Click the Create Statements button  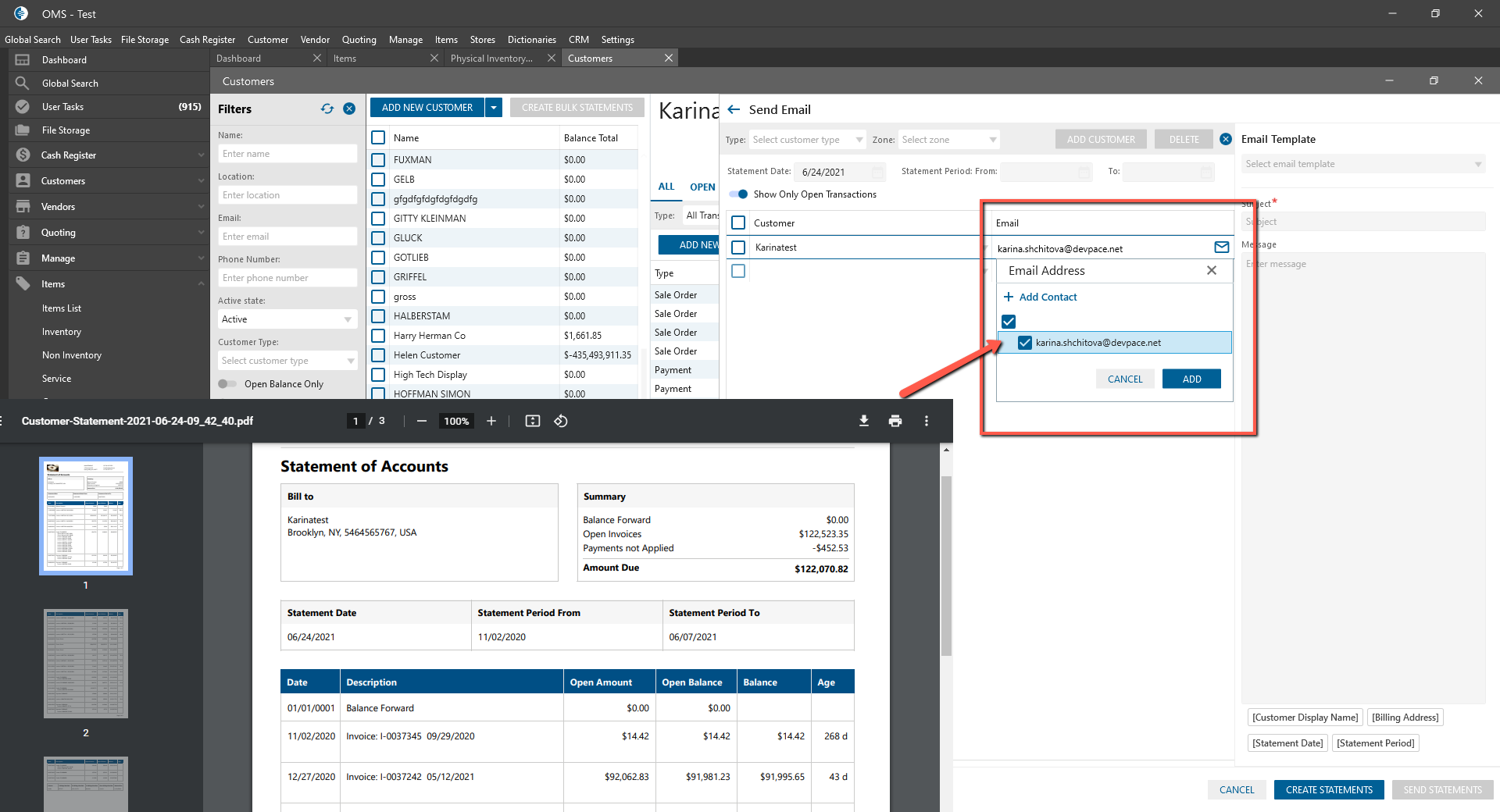click(x=1328, y=789)
